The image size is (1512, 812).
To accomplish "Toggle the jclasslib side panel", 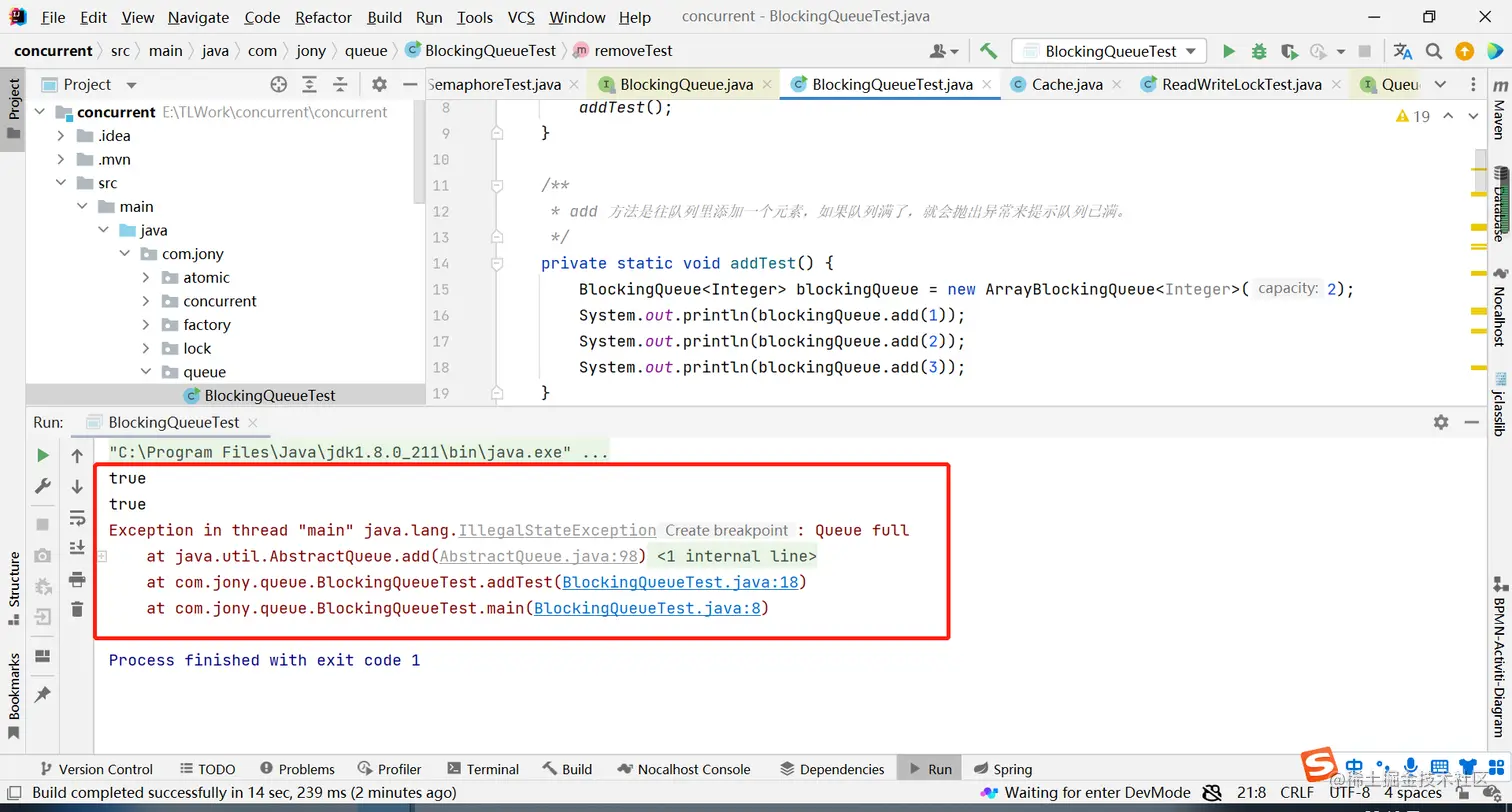I will (x=1499, y=403).
